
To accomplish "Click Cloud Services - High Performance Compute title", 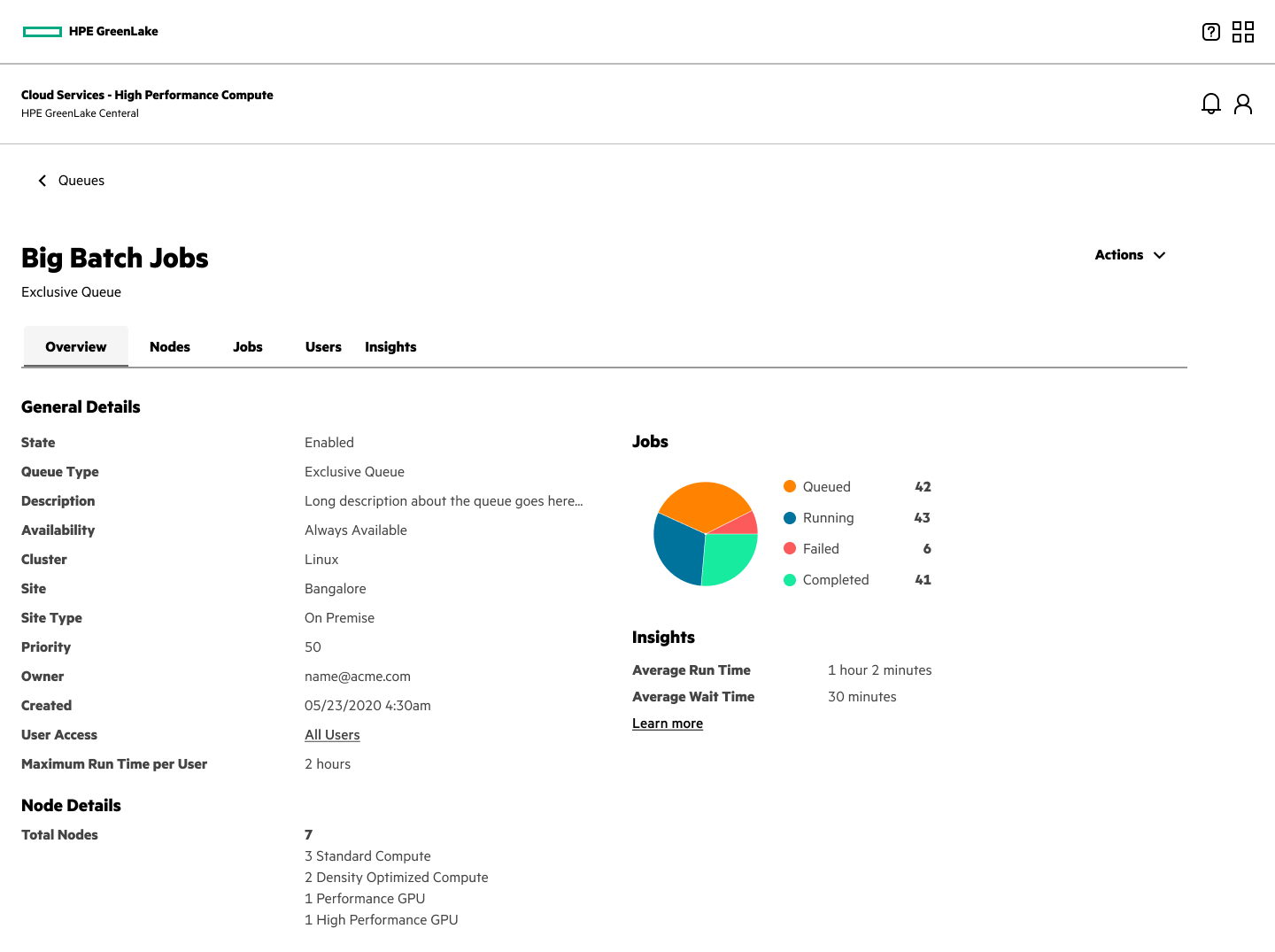I will pyautogui.click(x=147, y=95).
